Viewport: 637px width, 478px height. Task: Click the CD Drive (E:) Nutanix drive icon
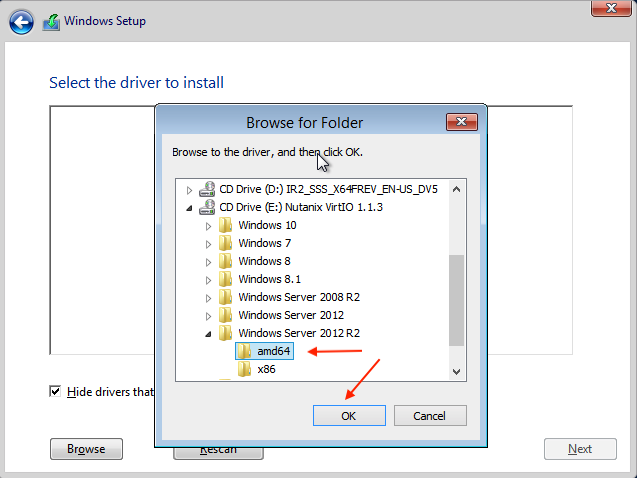(207, 207)
